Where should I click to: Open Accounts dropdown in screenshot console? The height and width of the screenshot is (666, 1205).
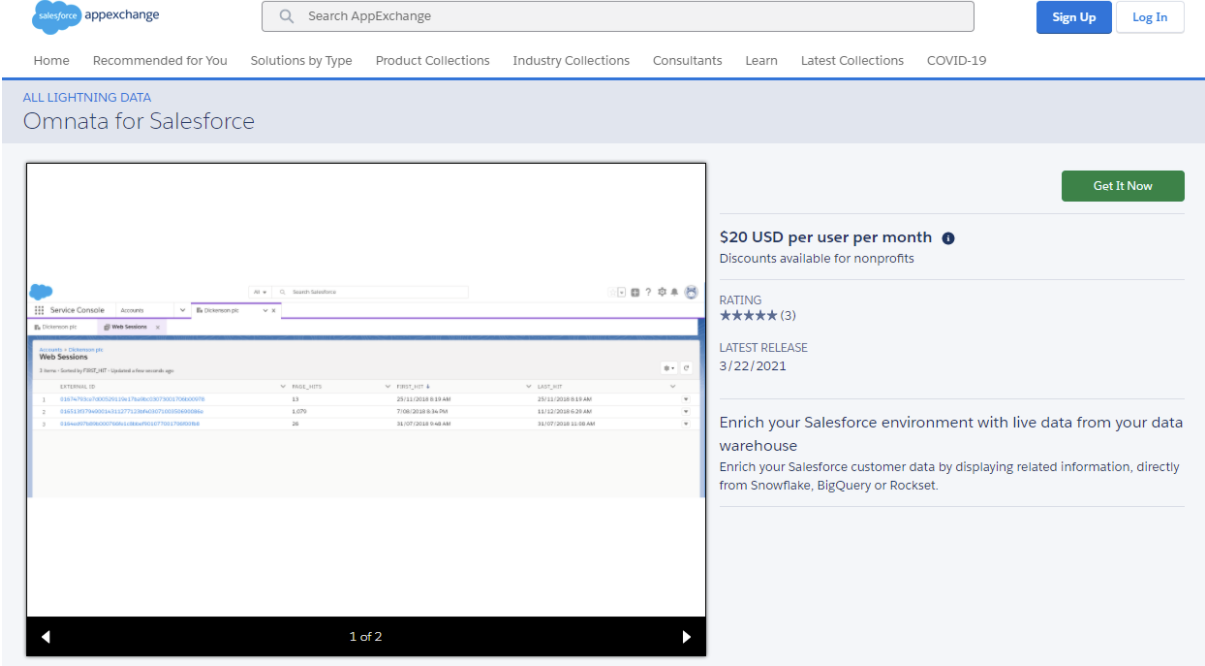click(182, 310)
